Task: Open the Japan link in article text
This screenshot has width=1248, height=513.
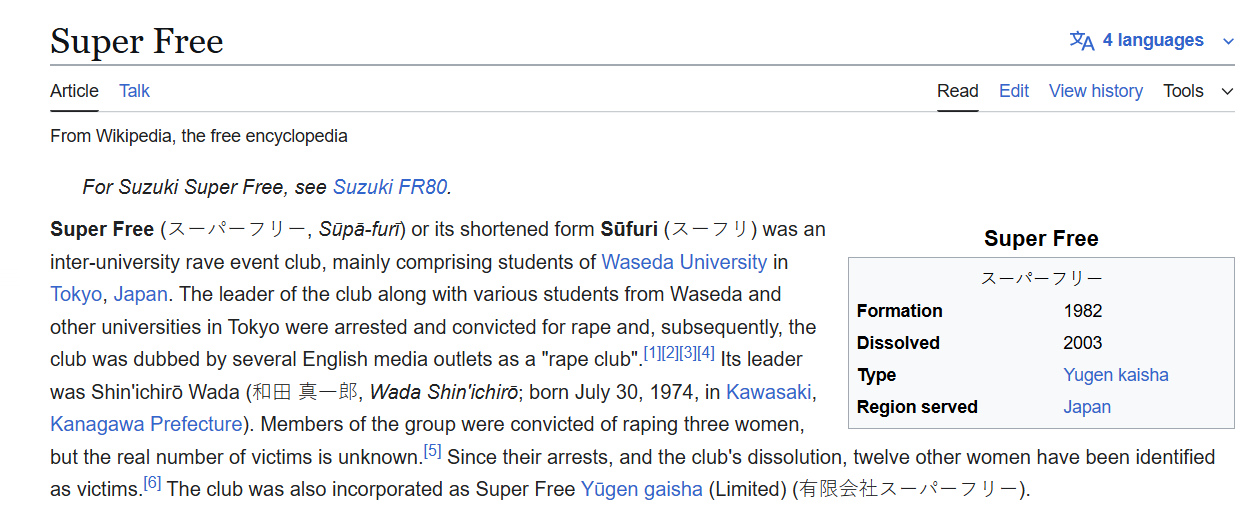Action: (140, 295)
